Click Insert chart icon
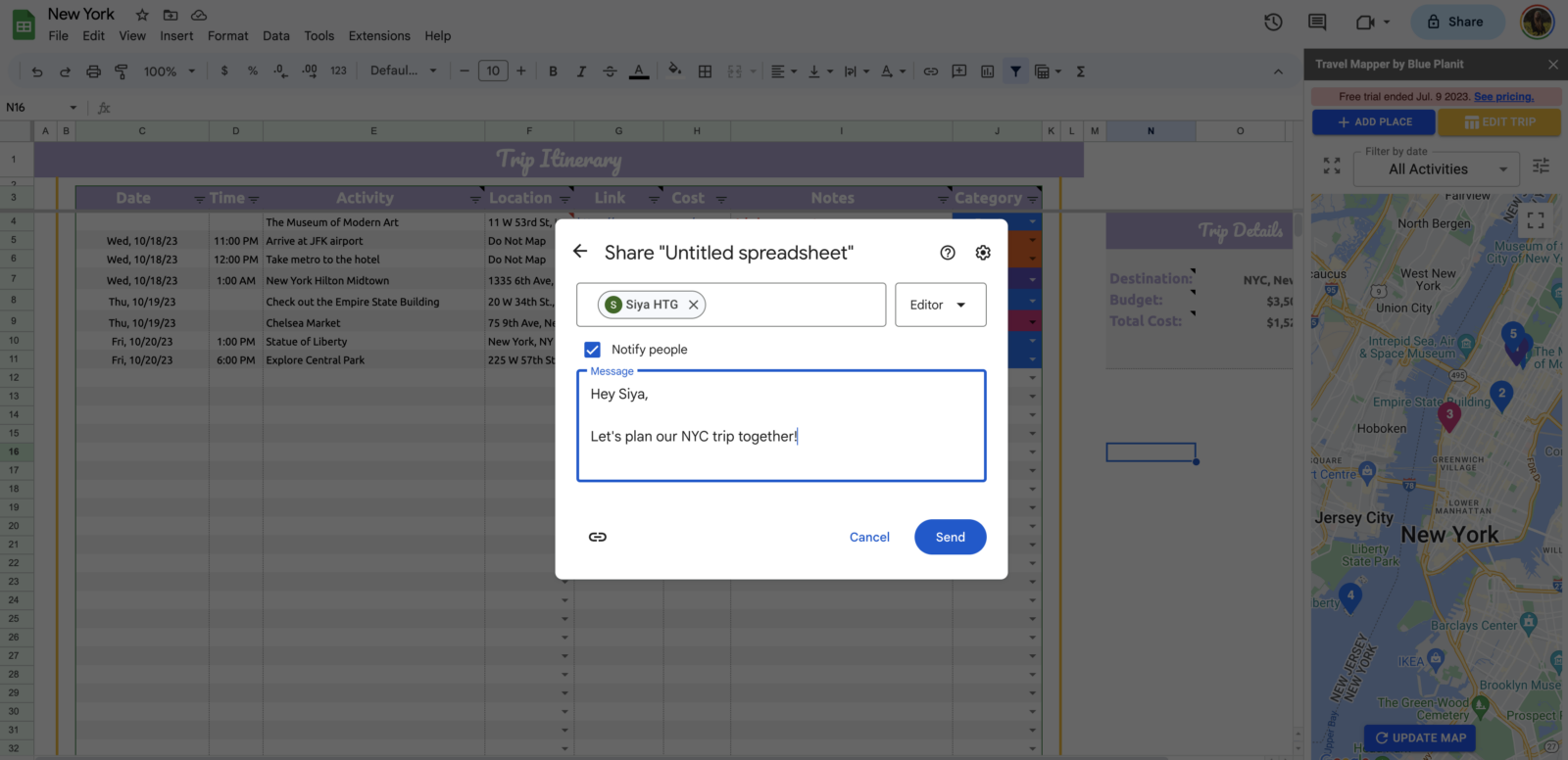This screenshot has width=1568, height=760. [987, 71]
